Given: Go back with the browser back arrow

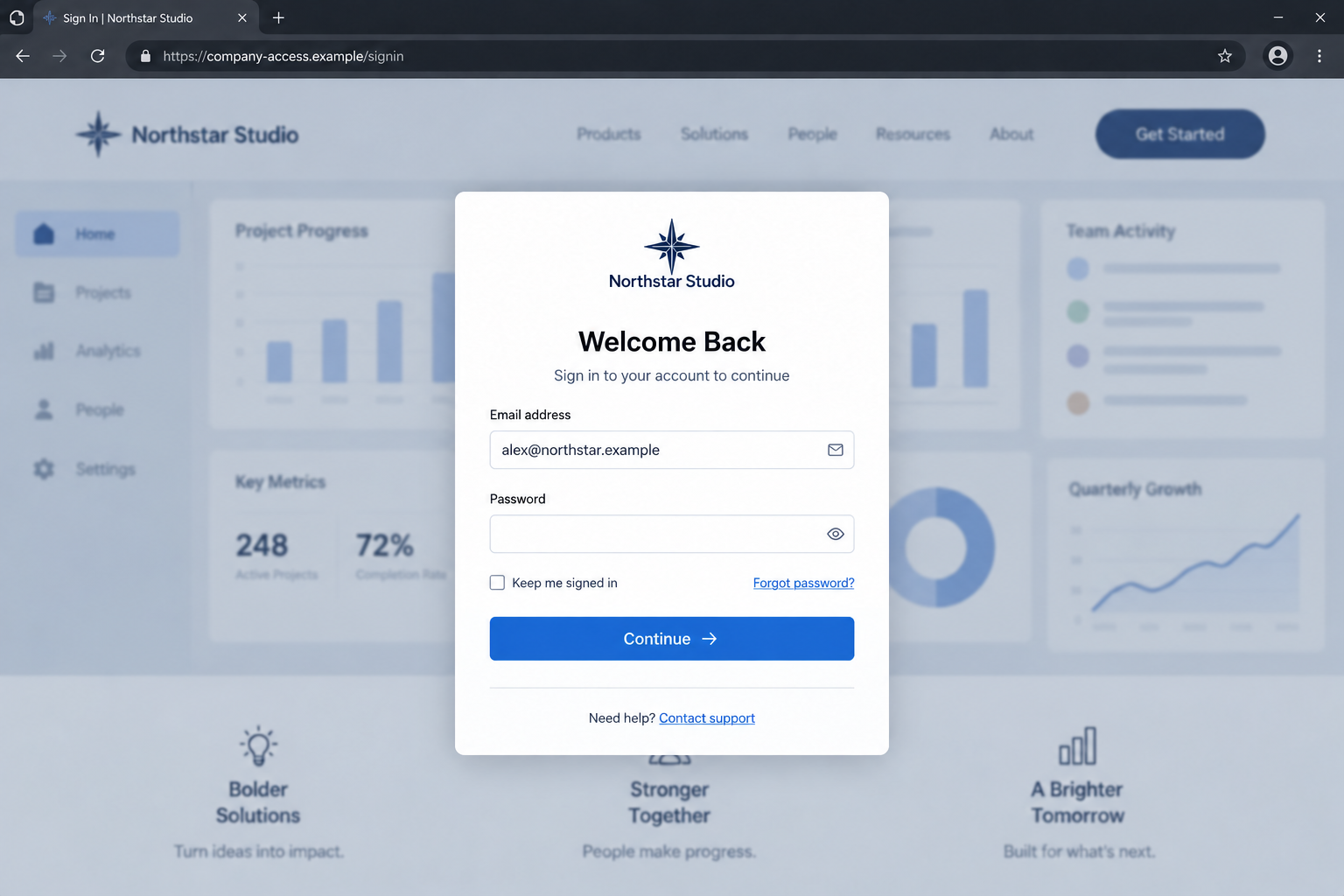Looking at the screenshot, I should click(23, 56).
